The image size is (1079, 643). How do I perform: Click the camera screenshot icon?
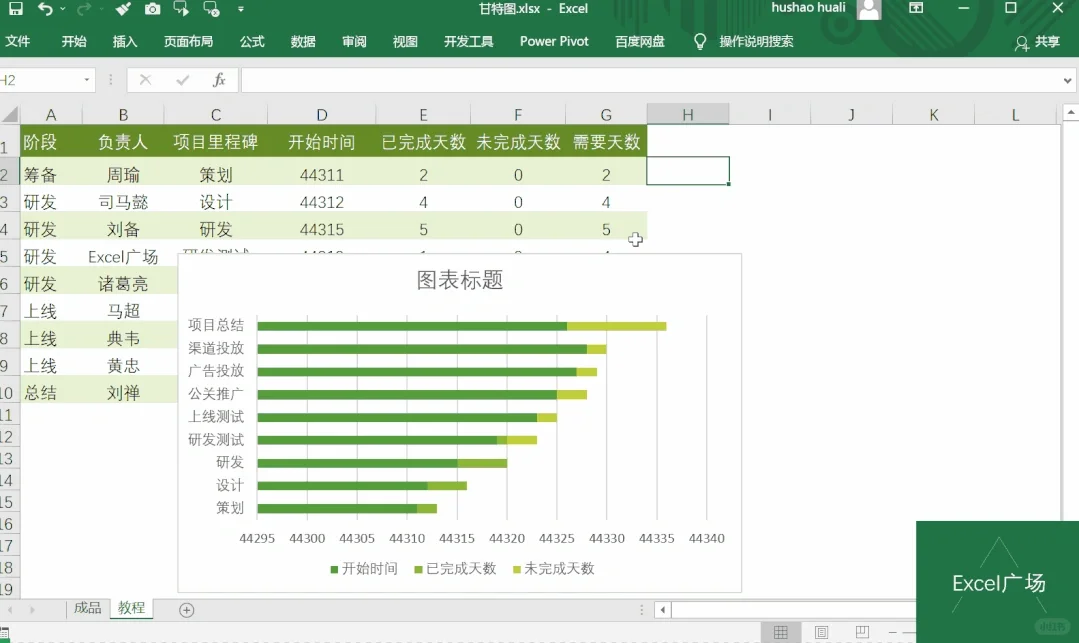click(x=152, y=8)
